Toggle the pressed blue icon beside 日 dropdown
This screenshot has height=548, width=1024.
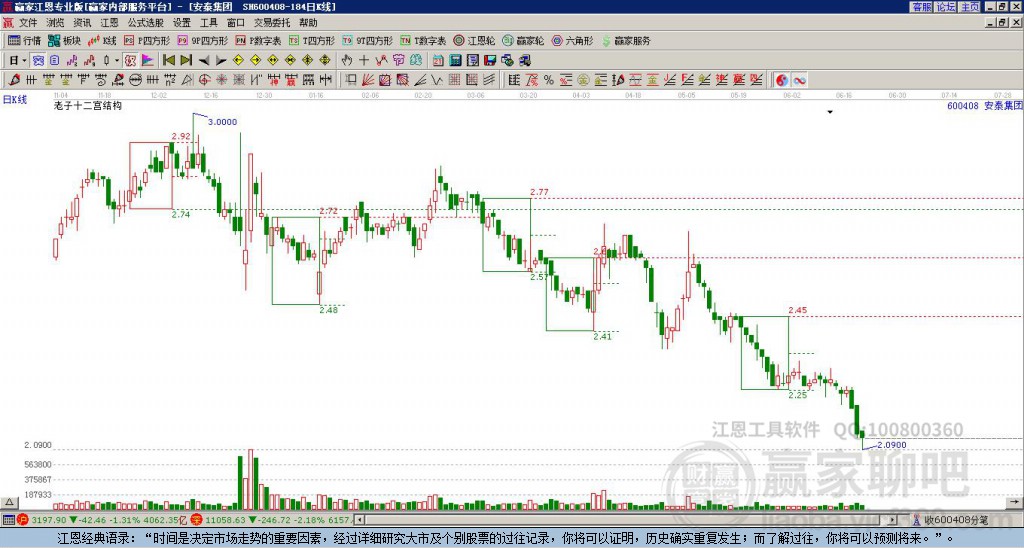(x=38, y=60)
